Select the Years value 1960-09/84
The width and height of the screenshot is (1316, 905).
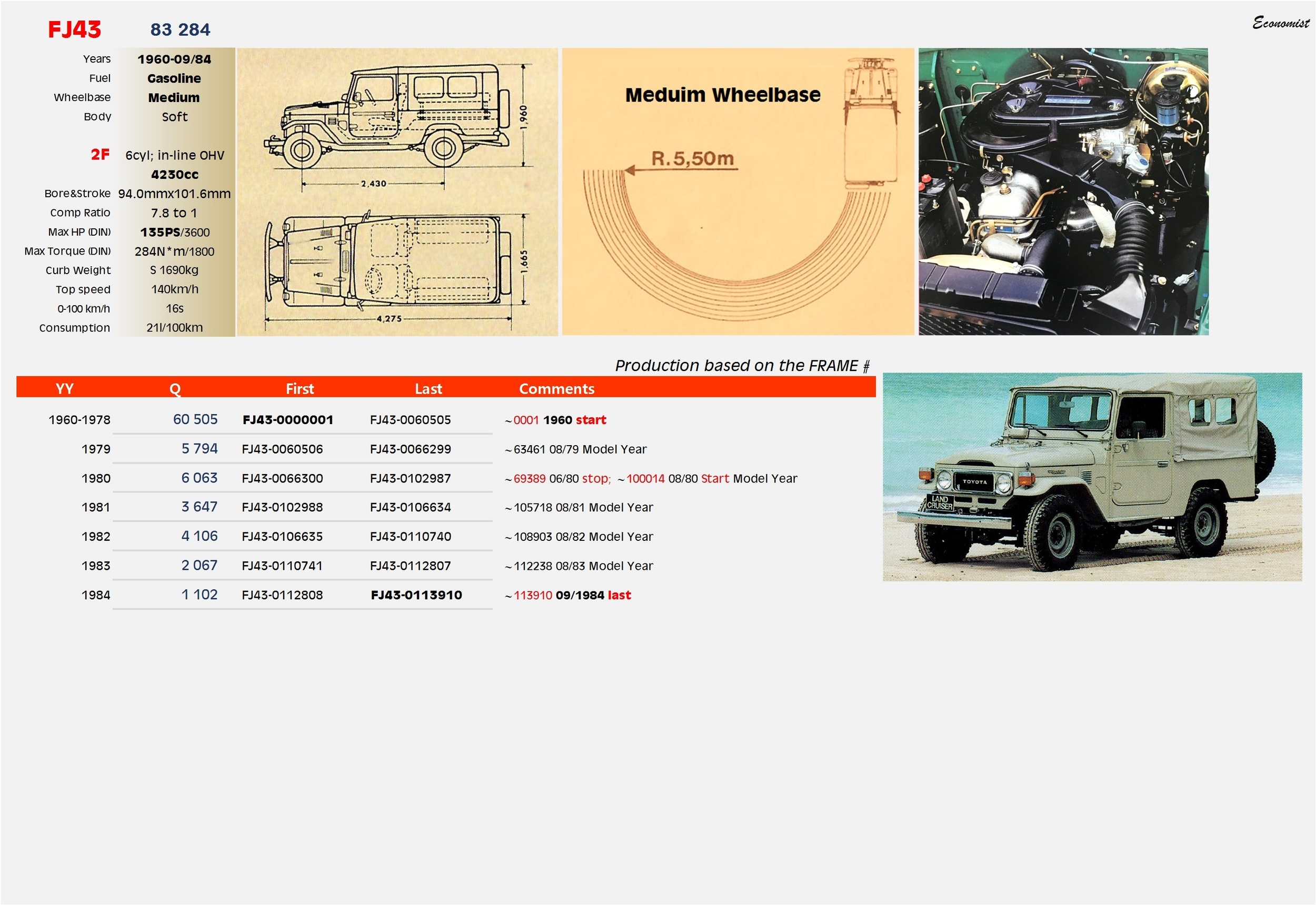click(x=174, y=59)
